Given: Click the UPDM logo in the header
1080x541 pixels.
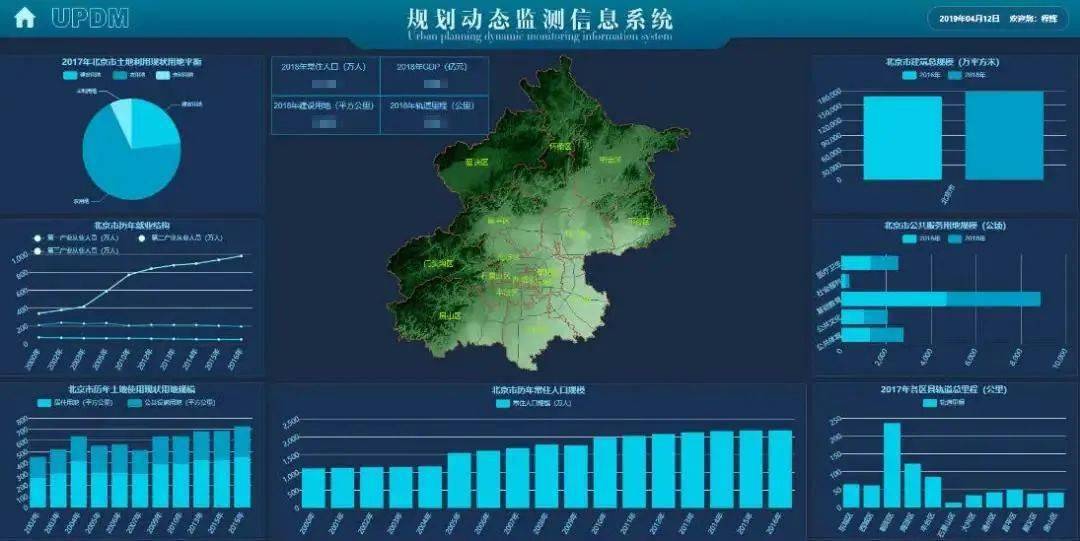Looking at the screenshot, I should [90, 18].
